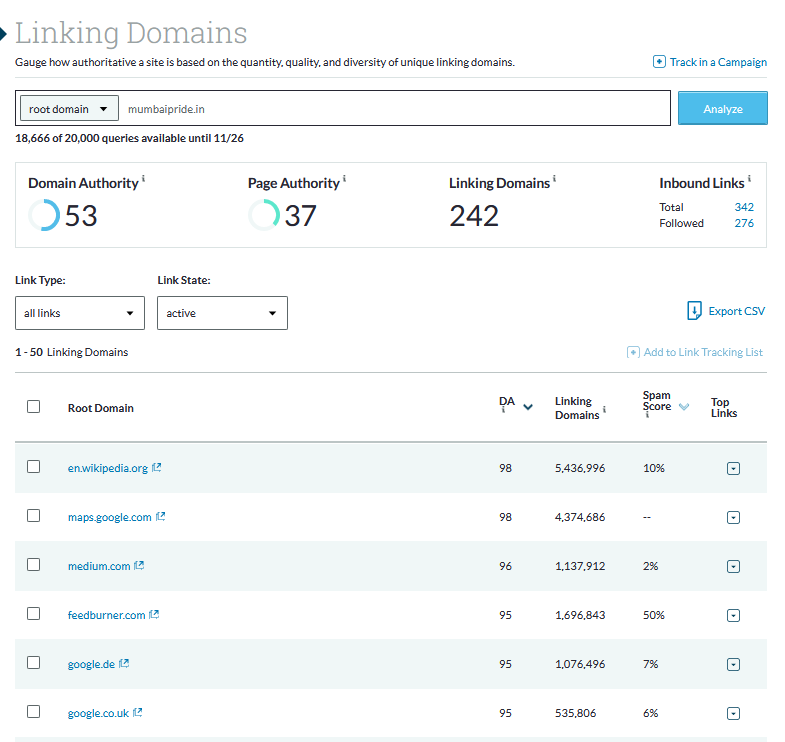The image size is (785, 742).
Task: Click the Analyze button
Action: (x=722, y=108)
